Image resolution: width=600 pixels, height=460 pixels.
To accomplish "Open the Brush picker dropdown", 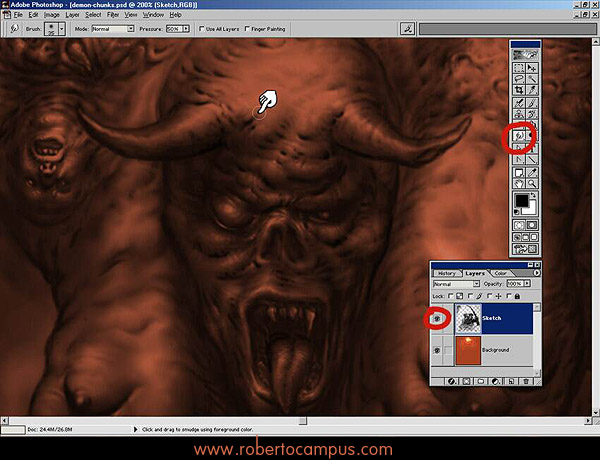I will 62,29.
